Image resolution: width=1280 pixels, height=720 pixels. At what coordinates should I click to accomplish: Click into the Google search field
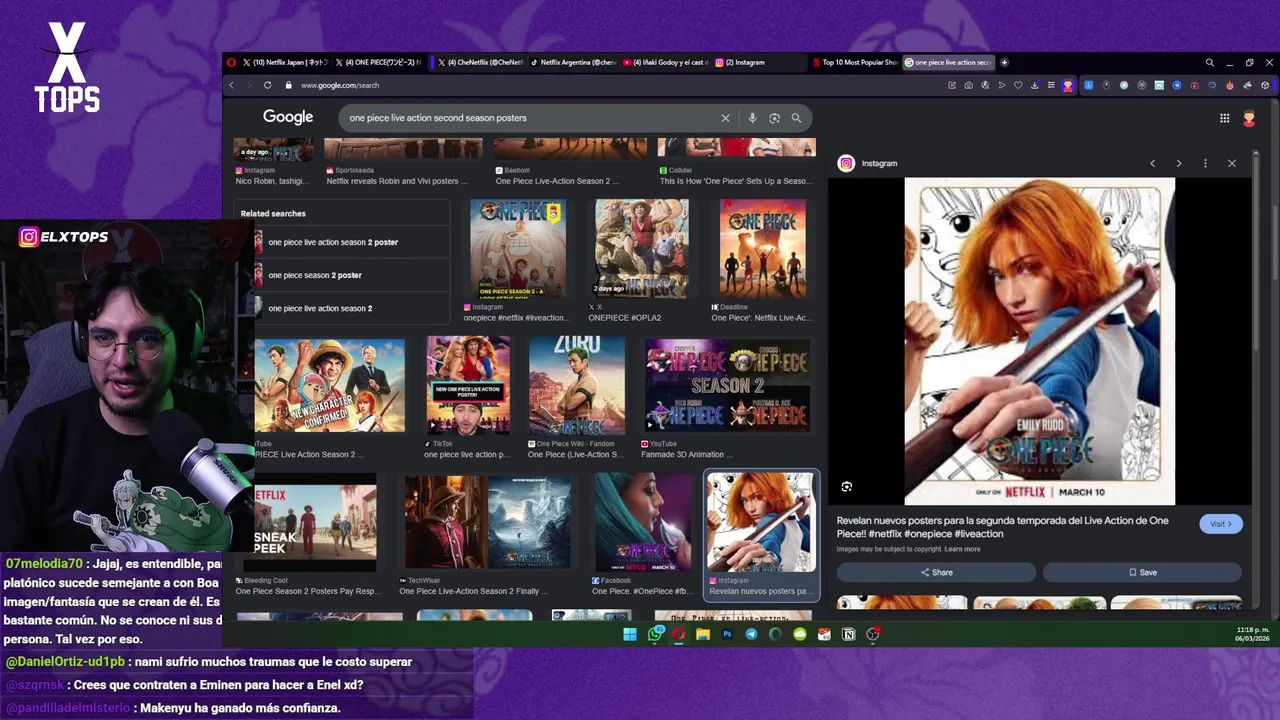pyautogui.click(x=530, y=118)
